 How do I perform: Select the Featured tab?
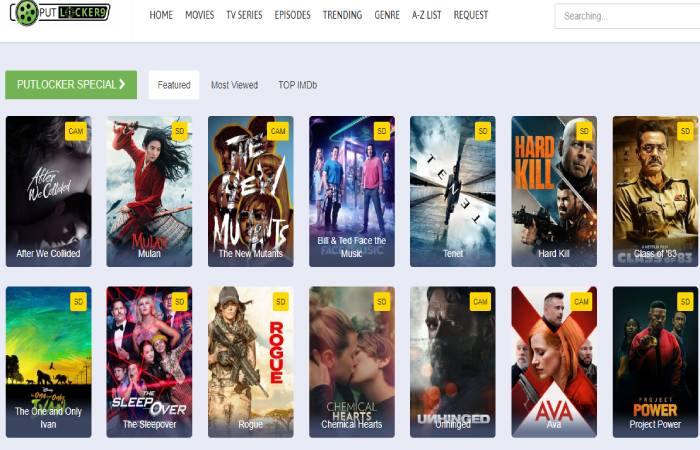(x=174, y=85)
